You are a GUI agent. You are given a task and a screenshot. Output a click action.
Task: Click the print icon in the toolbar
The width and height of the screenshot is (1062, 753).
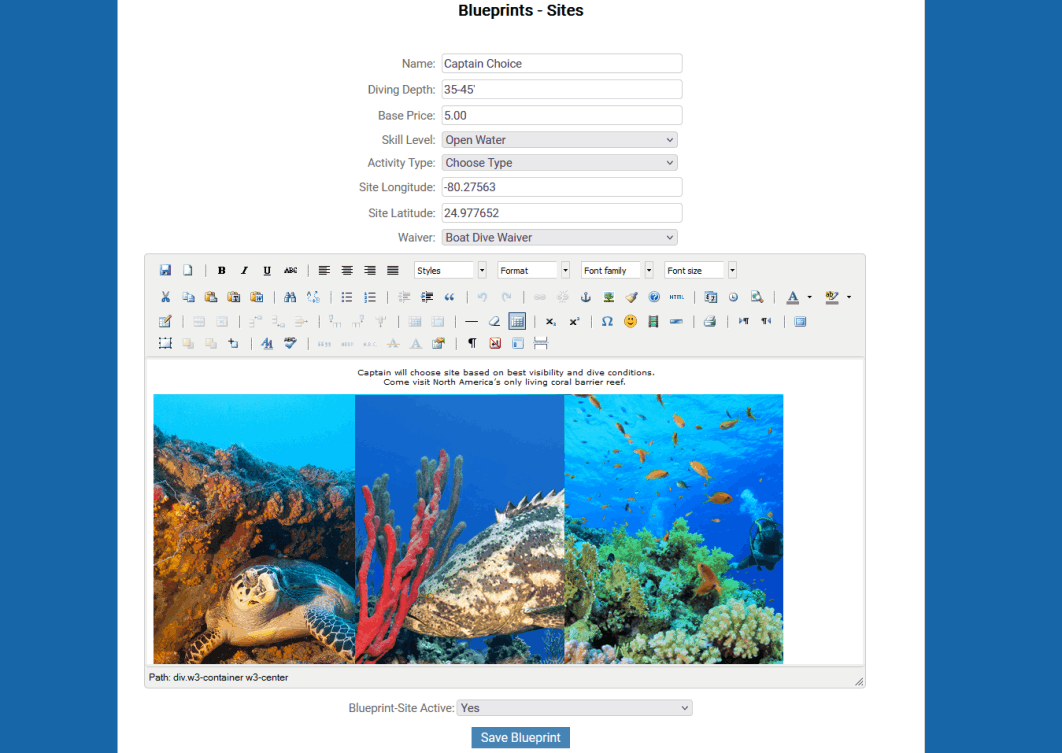(x=709, y=322)
